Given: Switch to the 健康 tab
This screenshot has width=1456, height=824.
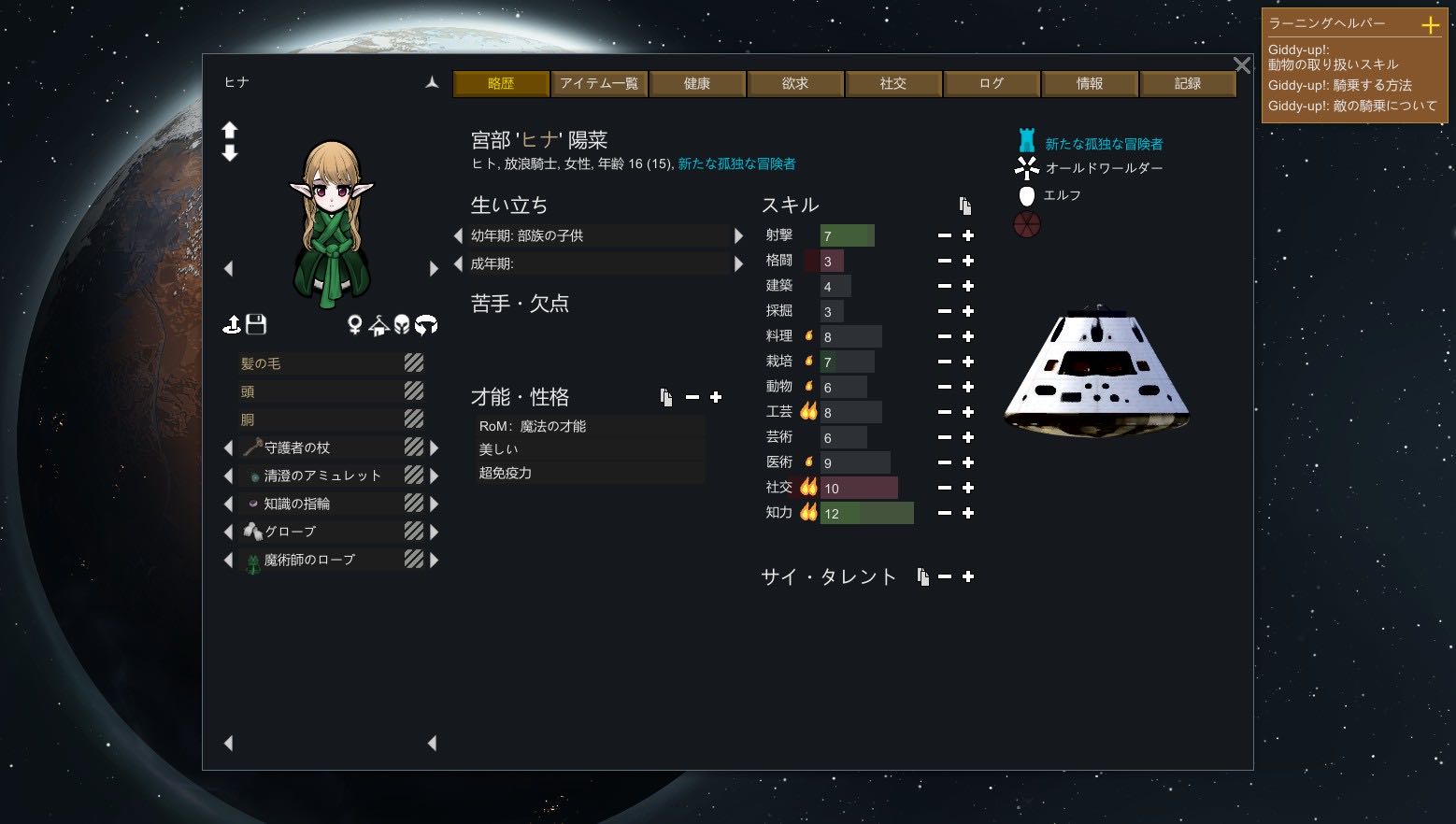Looking at the screenshot, I should pos(697,83).
